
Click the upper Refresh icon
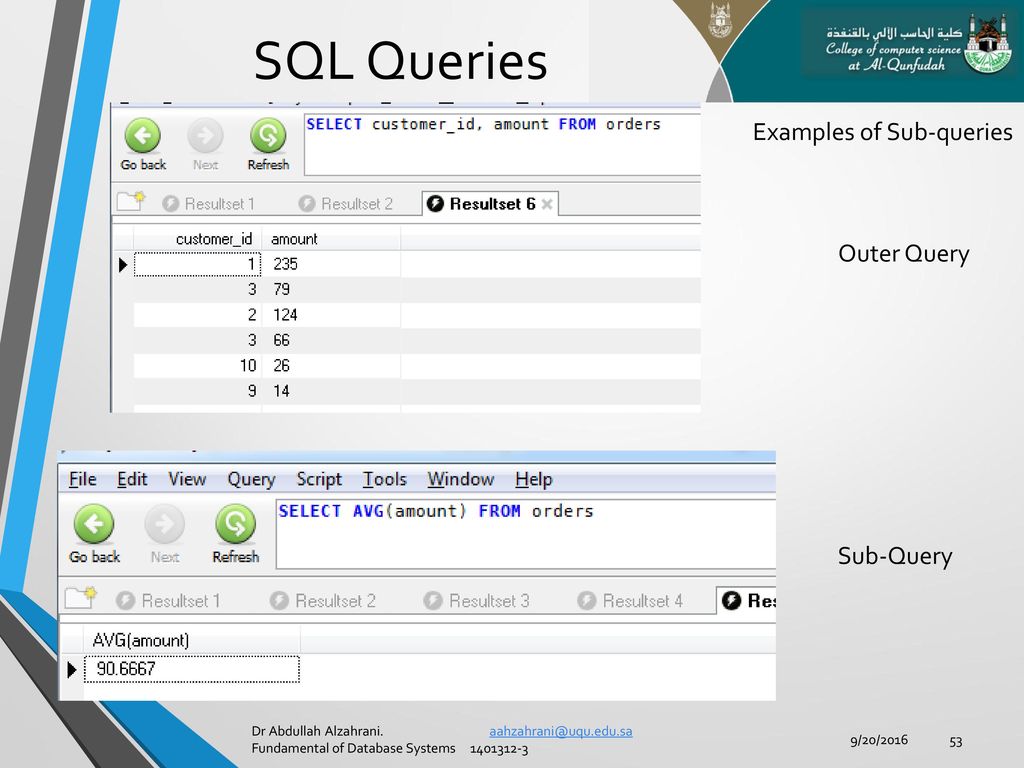[x=268, y=136]
